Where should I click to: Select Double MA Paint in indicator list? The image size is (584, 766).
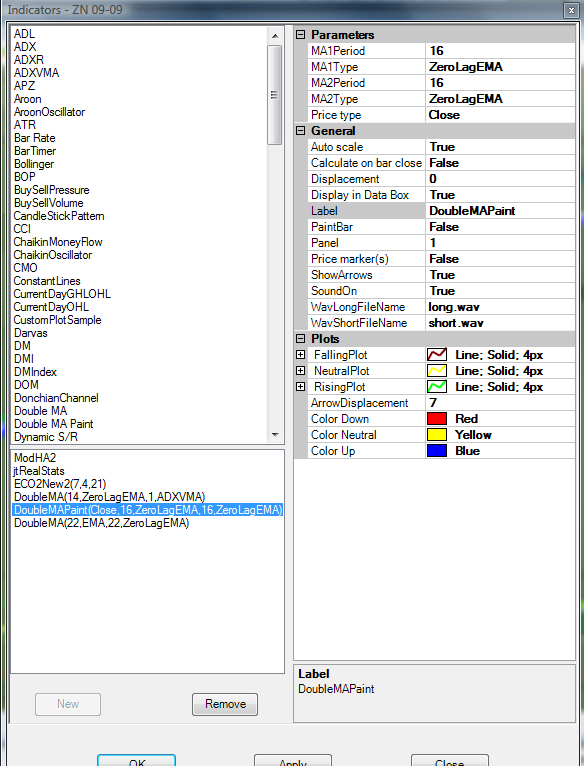[54, 424]
